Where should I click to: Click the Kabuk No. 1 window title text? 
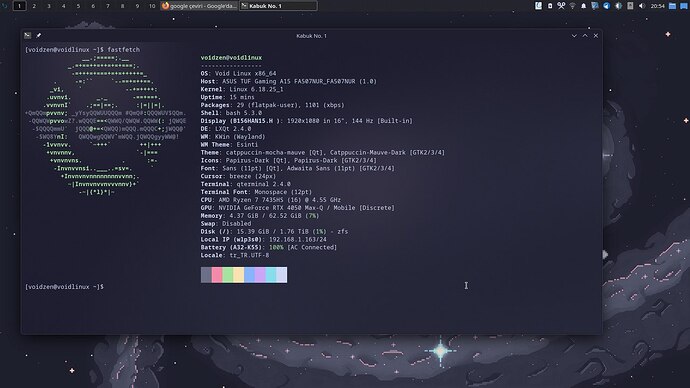pyautogui.click(x=312, y=36)
